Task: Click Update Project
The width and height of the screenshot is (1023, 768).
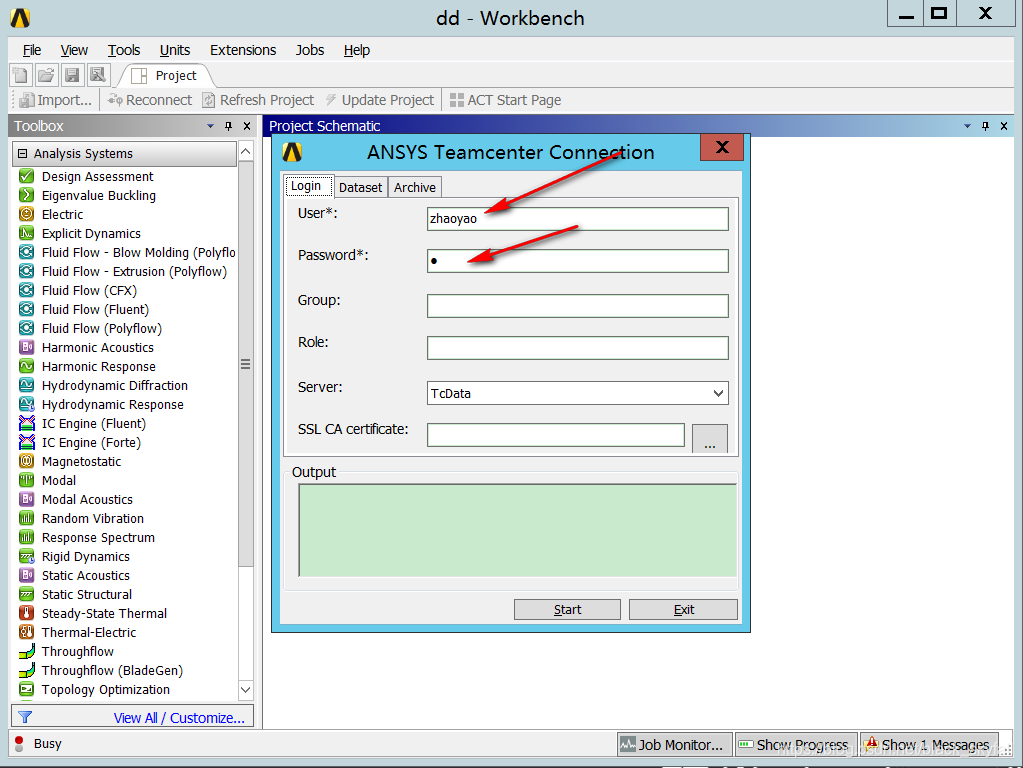Action: coord(380,100)
